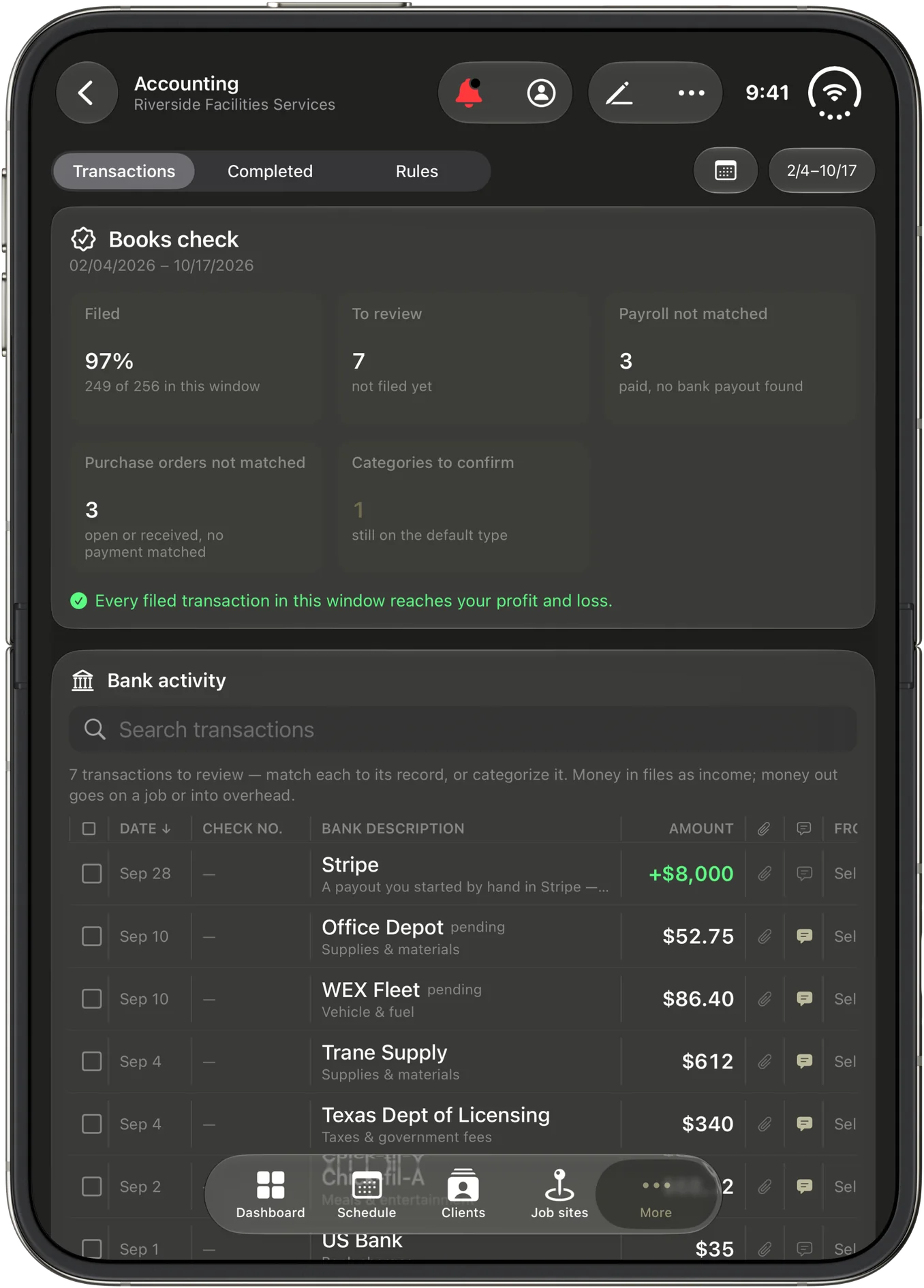Check the Trane Supply row checkbox

point(91,1062)
